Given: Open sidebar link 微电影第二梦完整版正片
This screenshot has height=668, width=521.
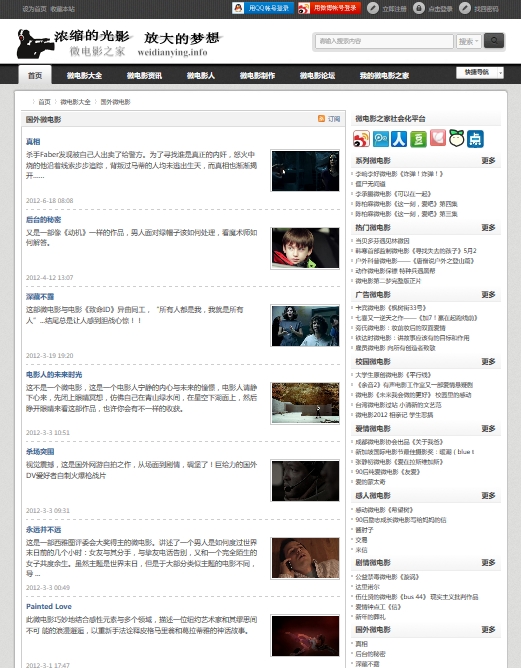Looking at the screenshot, I should pos(388,281).
